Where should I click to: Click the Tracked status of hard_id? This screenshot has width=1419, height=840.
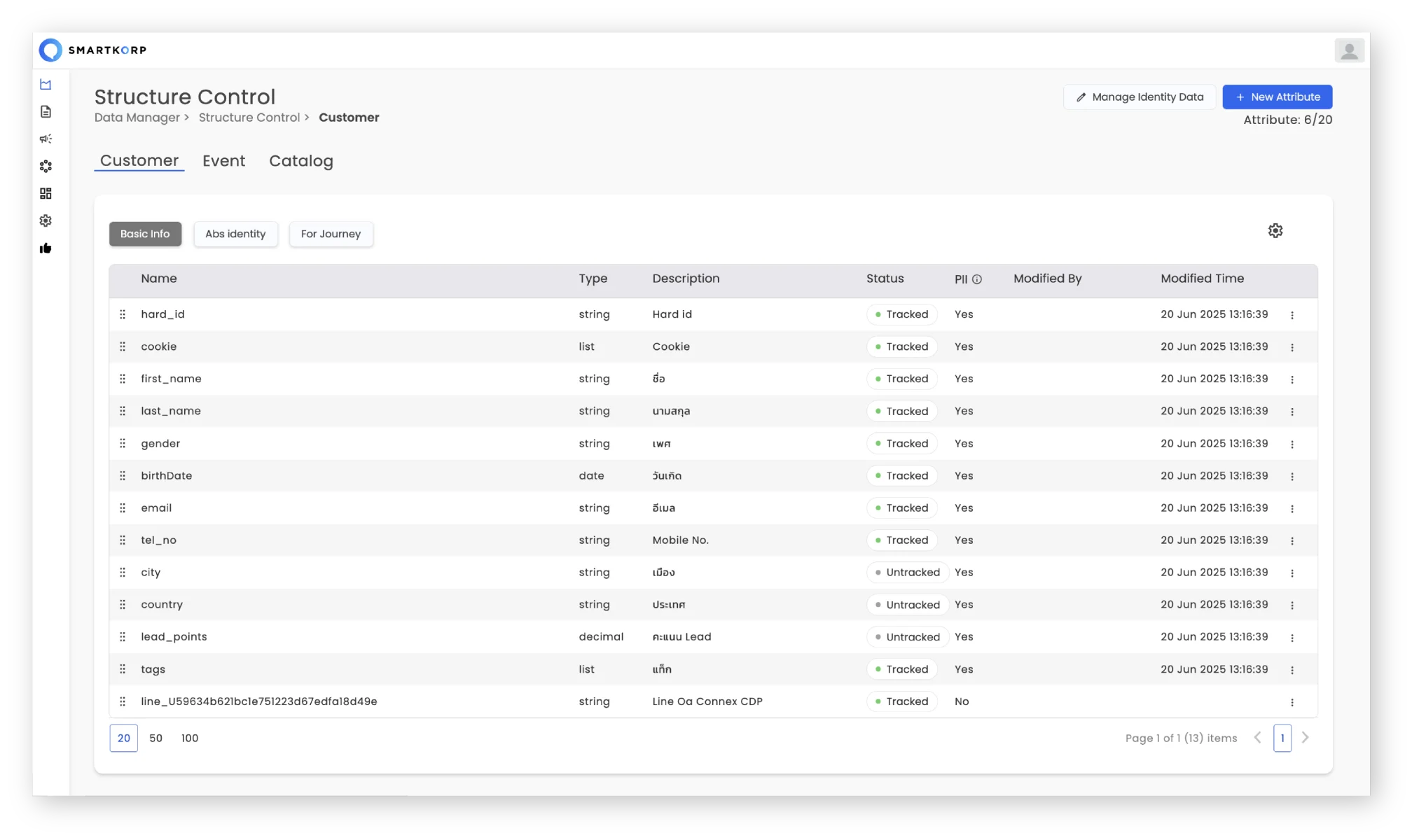point(902,314)
